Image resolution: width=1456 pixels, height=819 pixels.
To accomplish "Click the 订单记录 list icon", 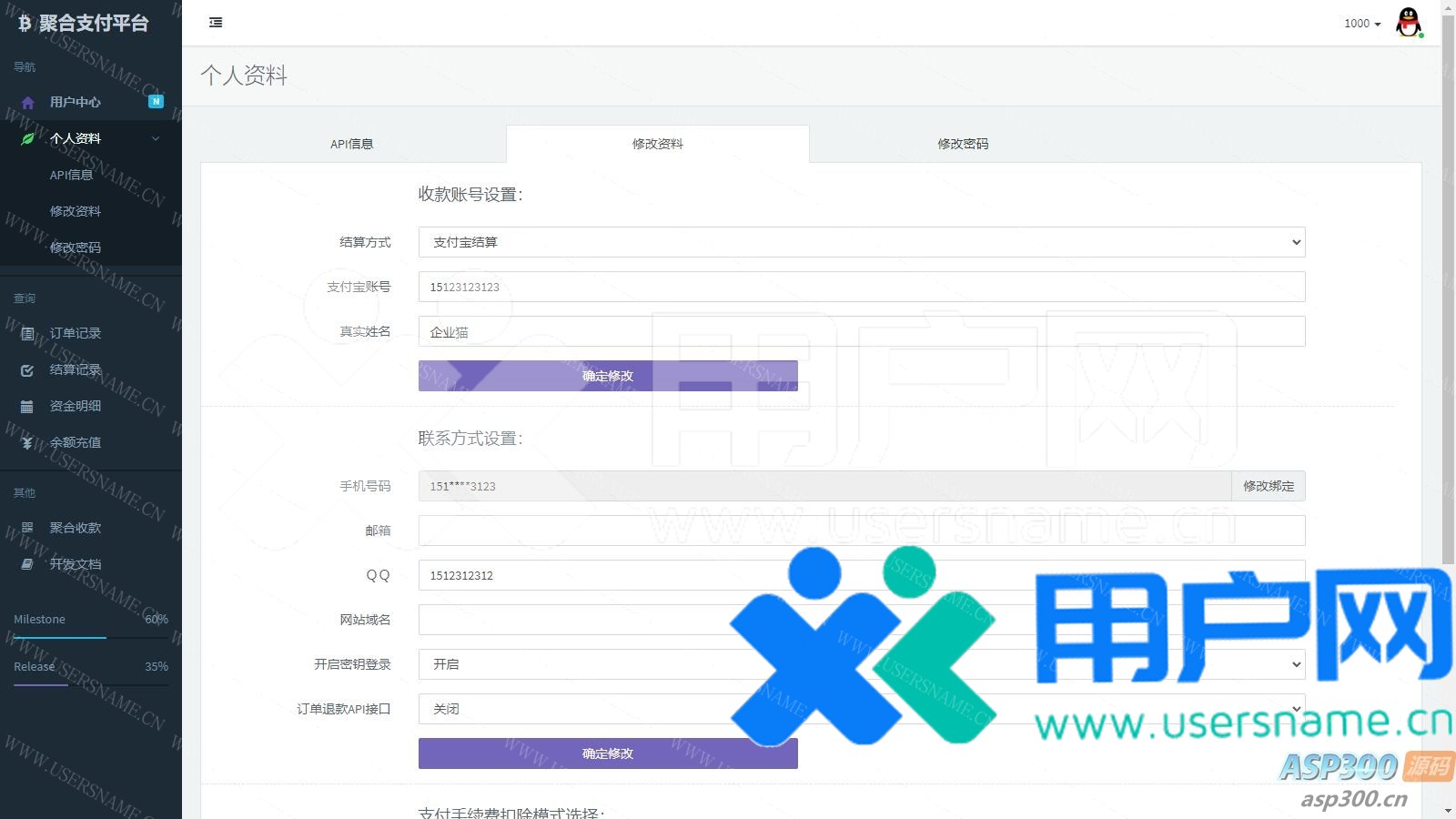I will coord(27,334).
